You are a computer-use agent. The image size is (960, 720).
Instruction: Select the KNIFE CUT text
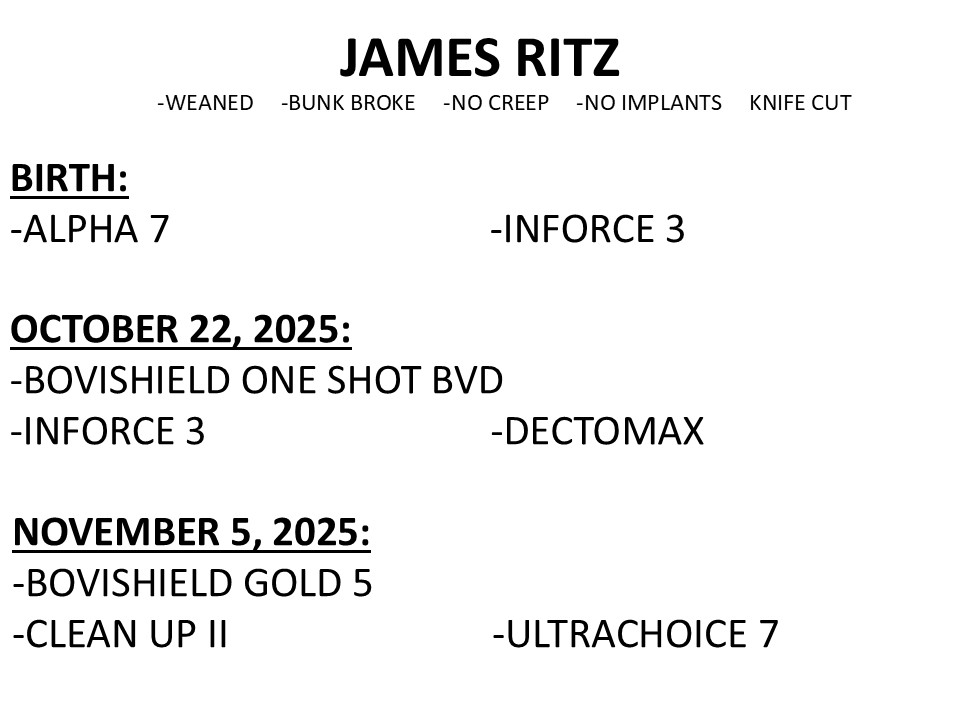tap(800, 103)
